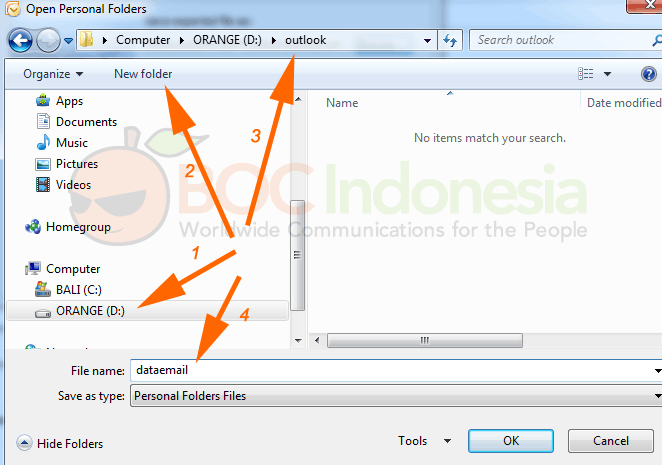Open the Help question mark icon
Screen dimensions: 662x465
tap(648, 74)
